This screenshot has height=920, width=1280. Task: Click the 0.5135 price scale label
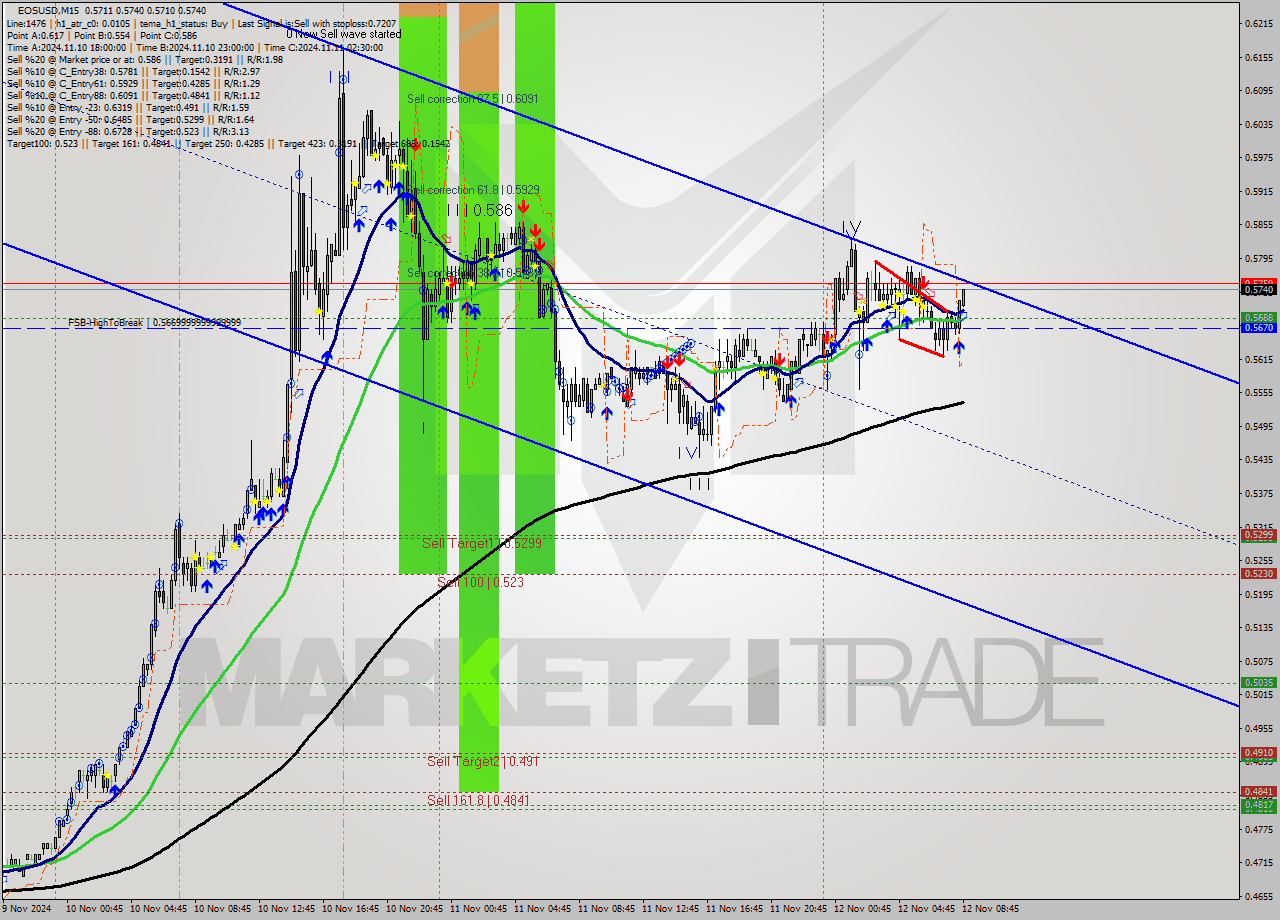tap(1260, 627)
